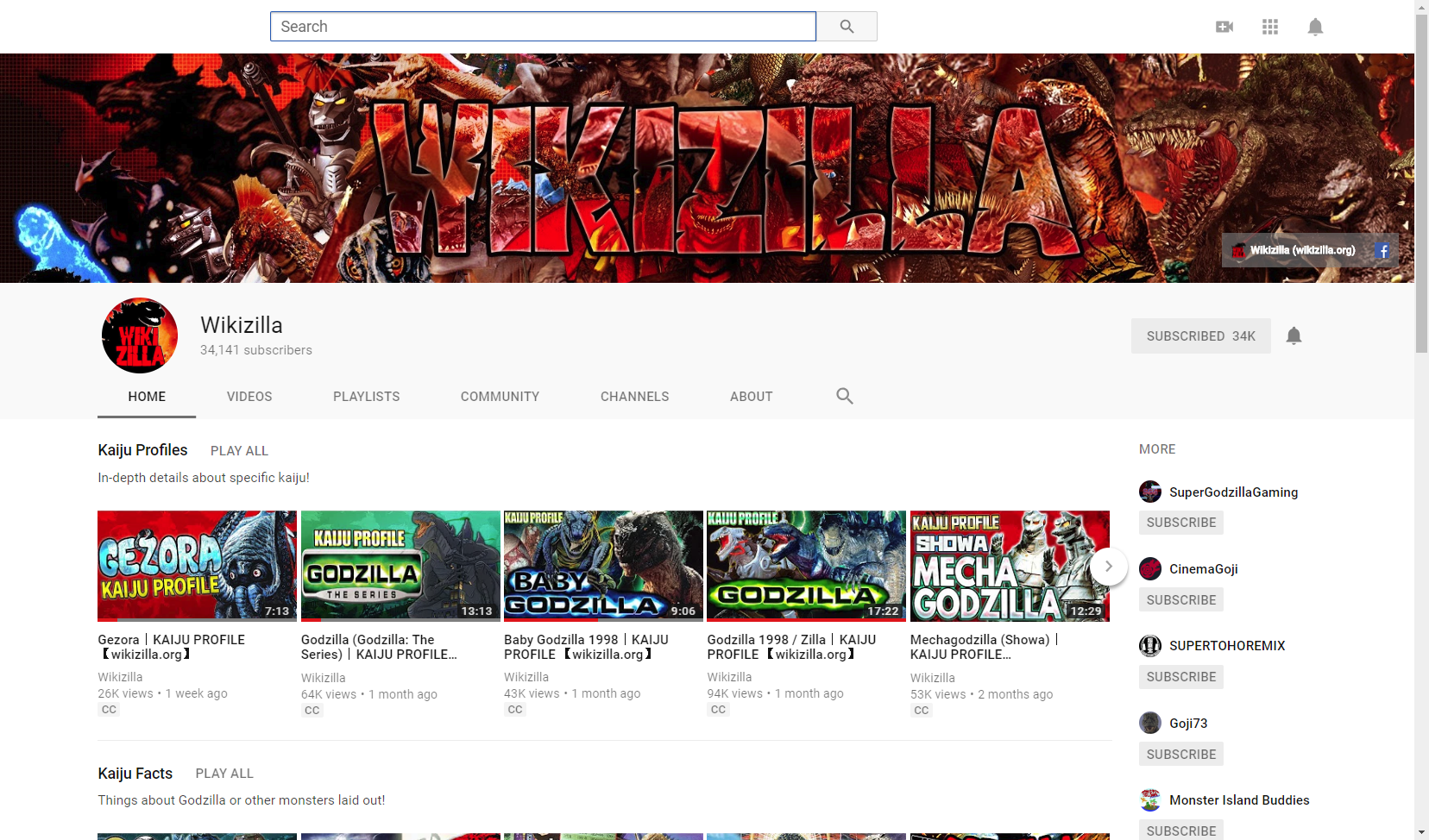
Task: Open the Godzilla 1998 / Zilla video title
Action: click(791, 647)
